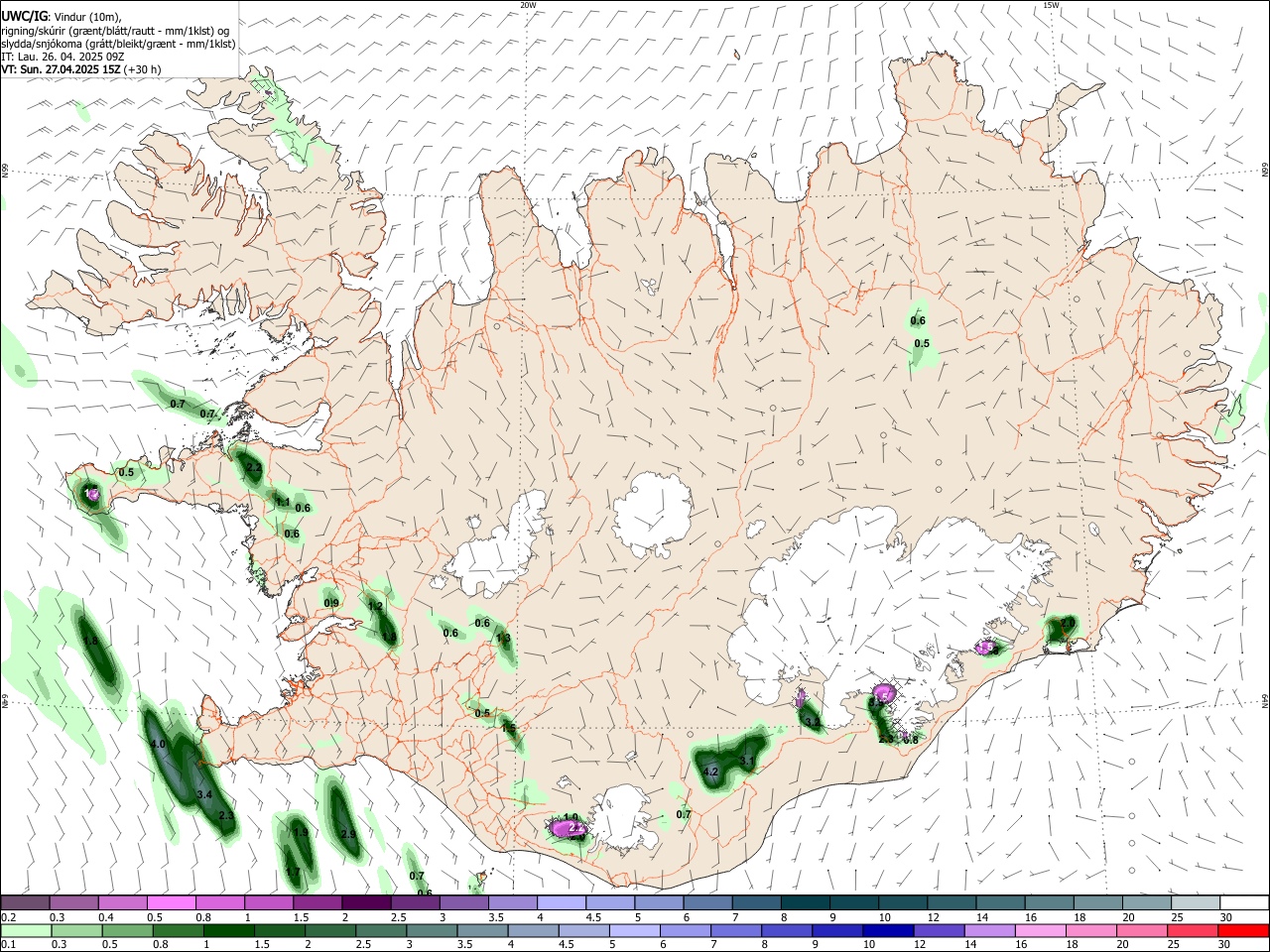Screen dimensions: 1270x952
Task: Click the 3.1 rain value beside 4.2
Action: click(748, 762)
